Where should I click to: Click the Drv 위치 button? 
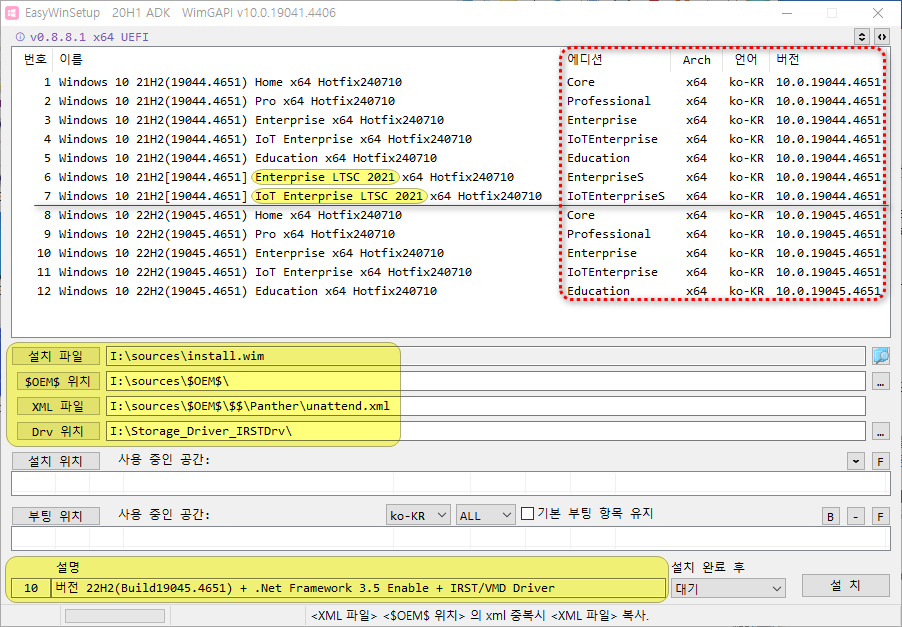pos(56,431)
